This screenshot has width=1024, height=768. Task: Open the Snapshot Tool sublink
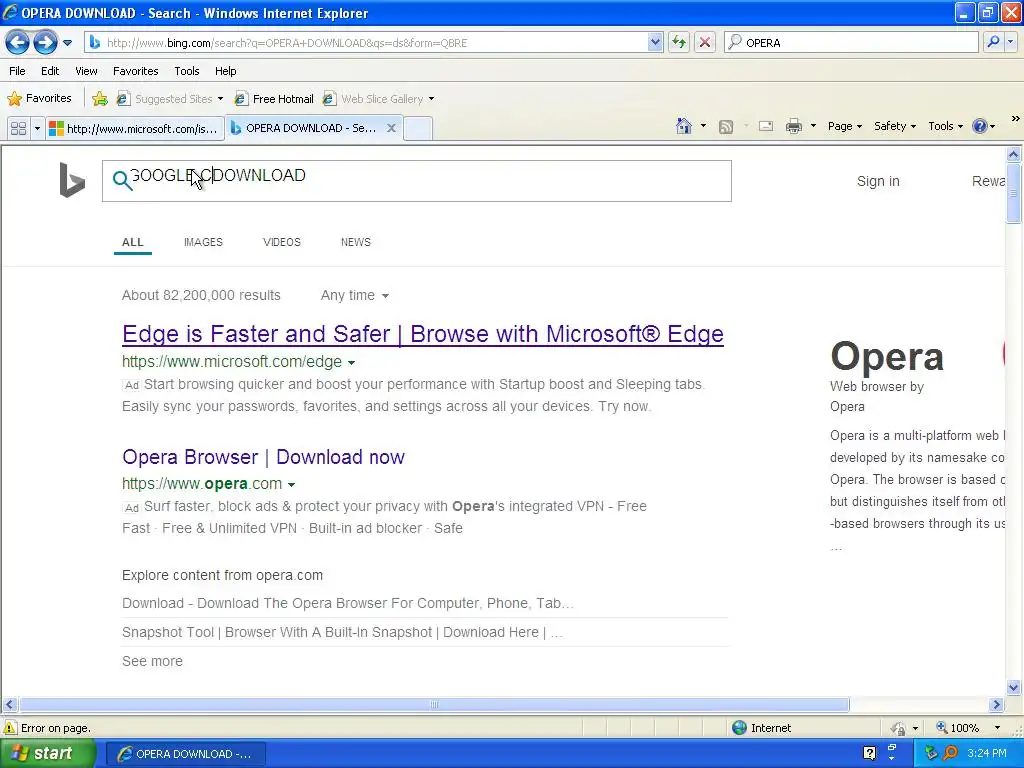[x=342, y=632]
